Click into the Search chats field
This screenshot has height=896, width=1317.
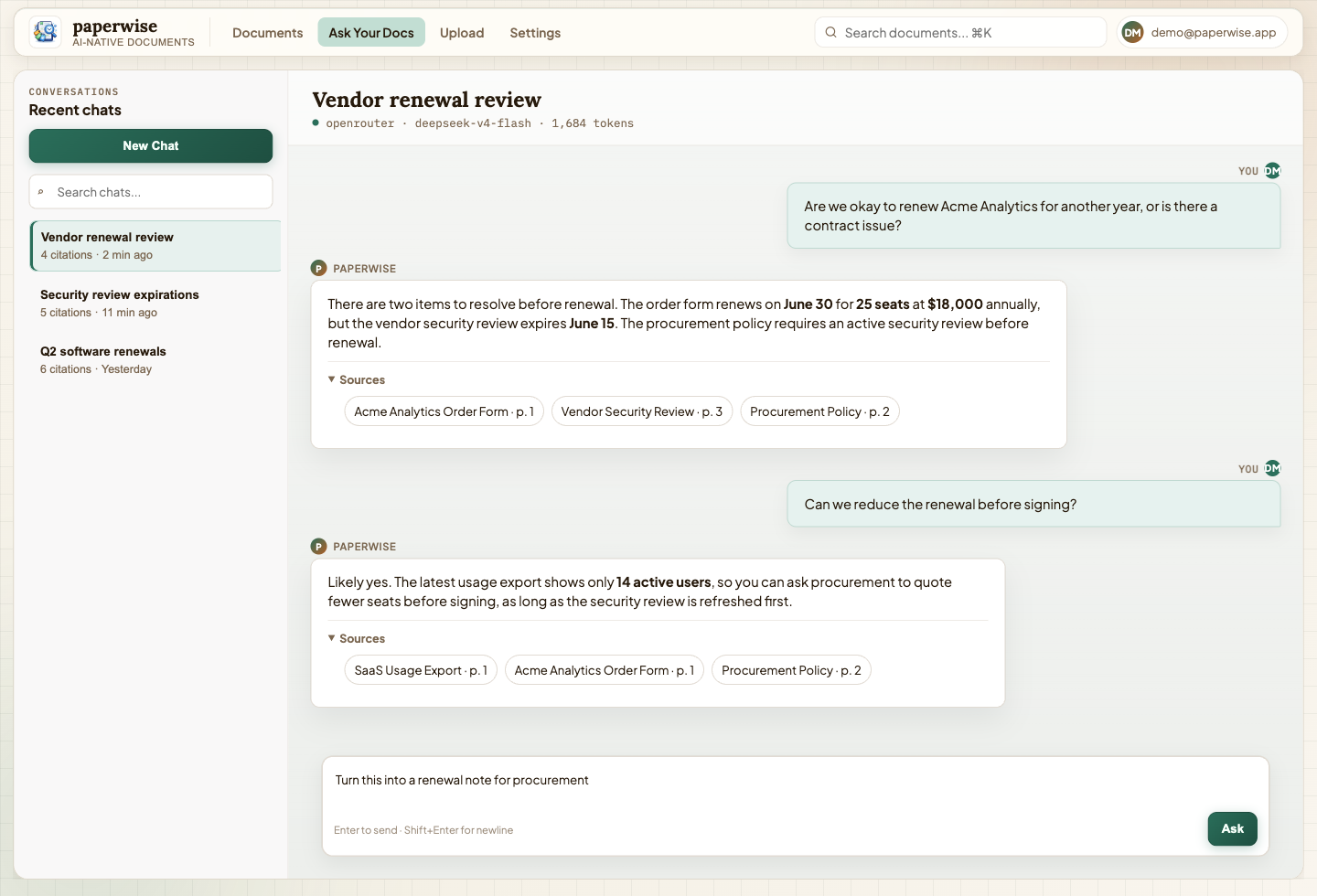coord(151,192)
